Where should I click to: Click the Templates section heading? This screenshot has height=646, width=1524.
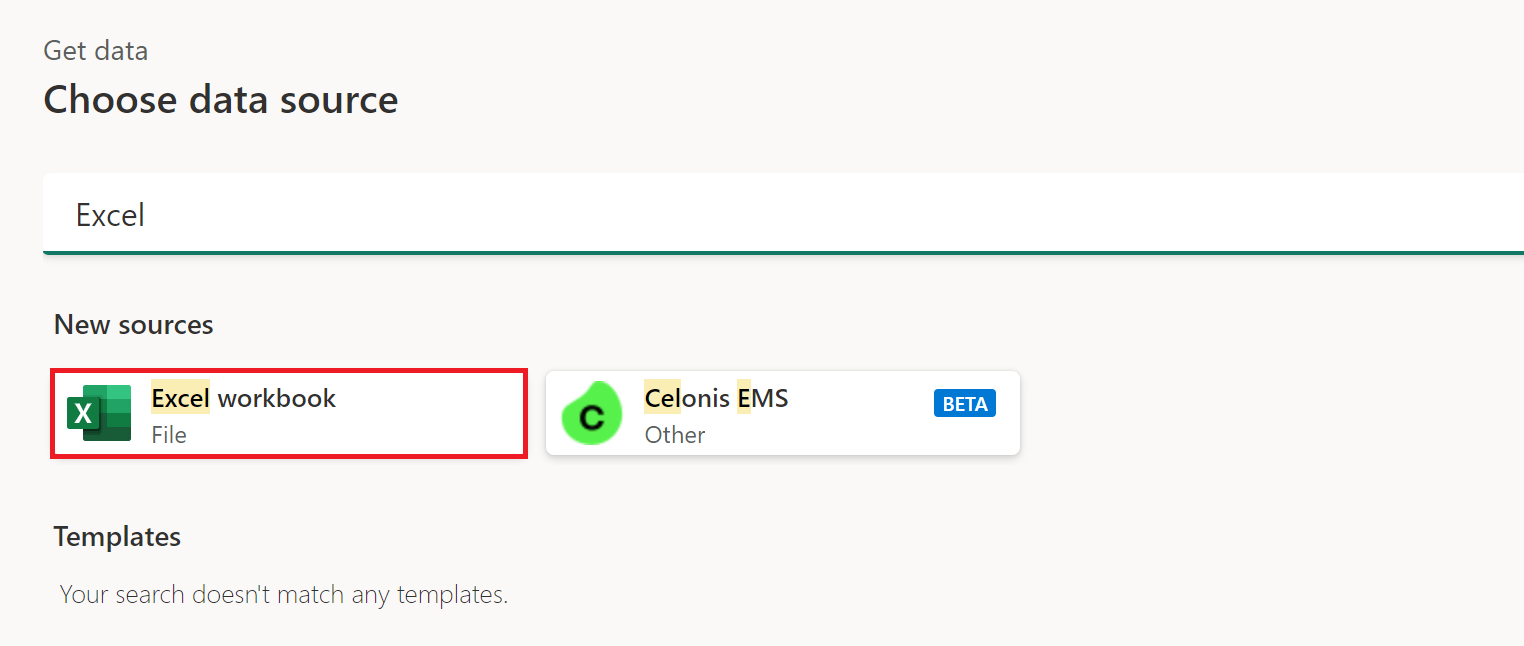point(117,537)
